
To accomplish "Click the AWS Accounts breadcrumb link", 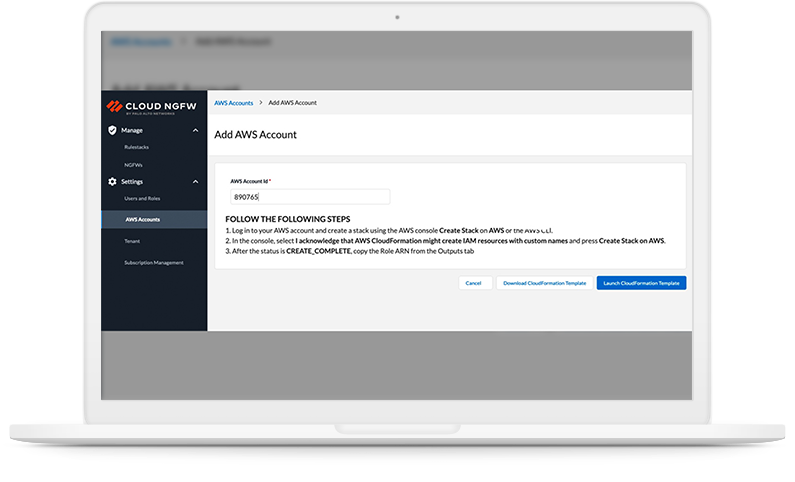I will pos(233,103).
